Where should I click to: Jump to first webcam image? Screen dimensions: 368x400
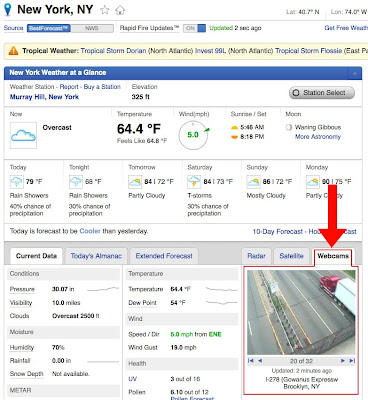click(x=251, y=361)
